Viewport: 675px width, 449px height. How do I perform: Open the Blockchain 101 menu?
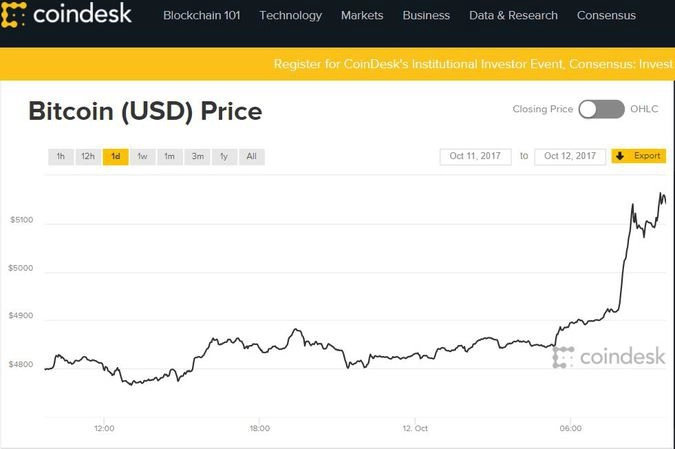point(202,16)
